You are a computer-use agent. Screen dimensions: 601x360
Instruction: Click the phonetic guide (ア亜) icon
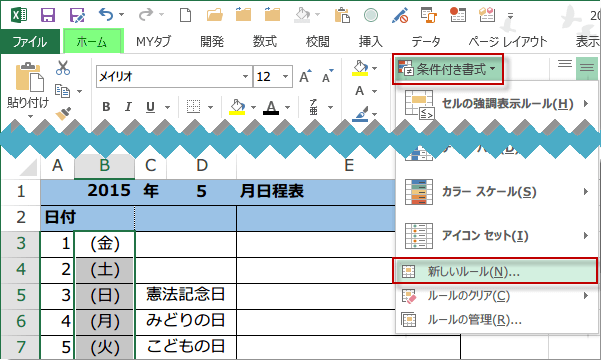click(314, 107)
